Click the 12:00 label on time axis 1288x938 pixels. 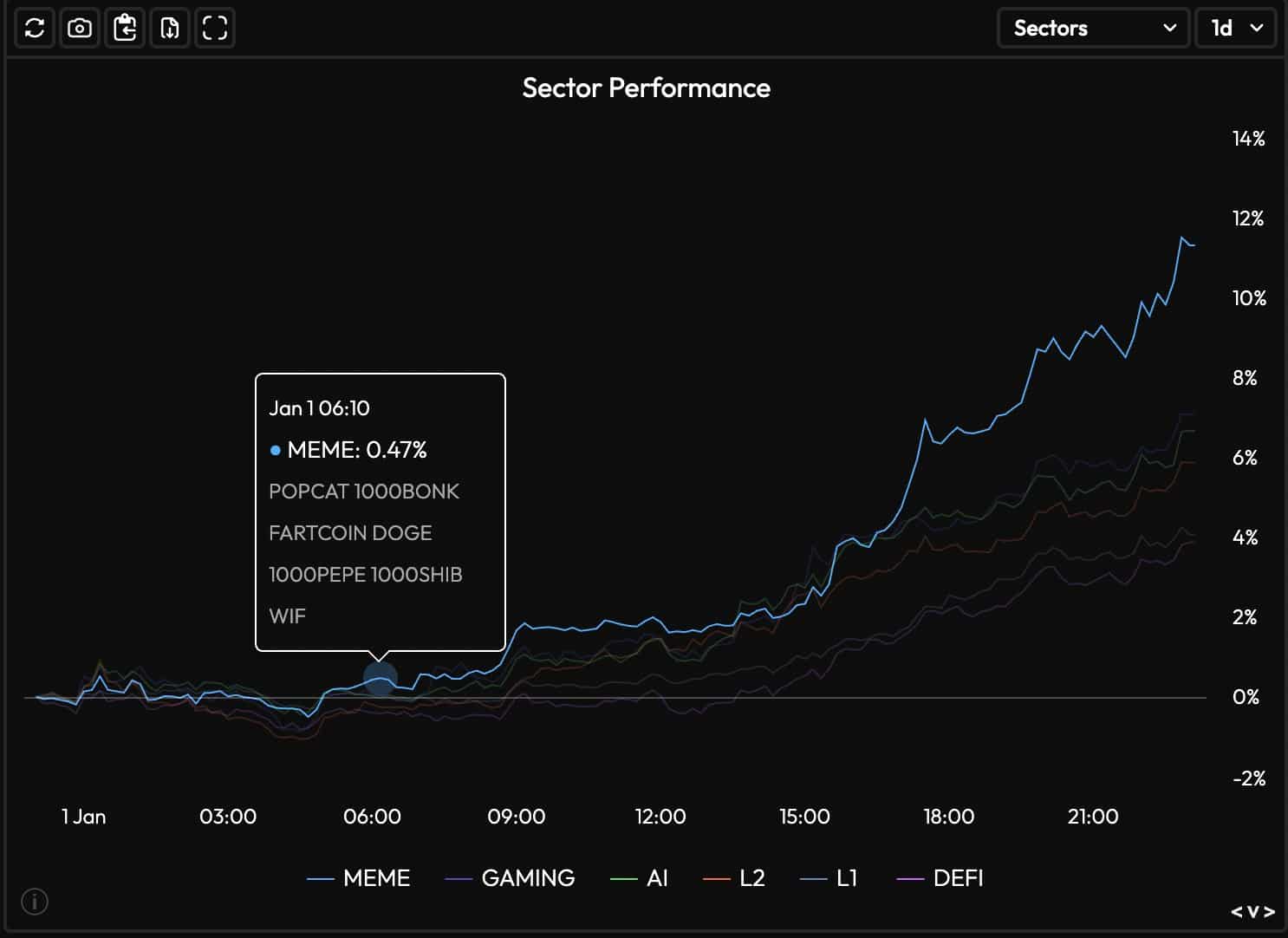[x=660, y=817]
